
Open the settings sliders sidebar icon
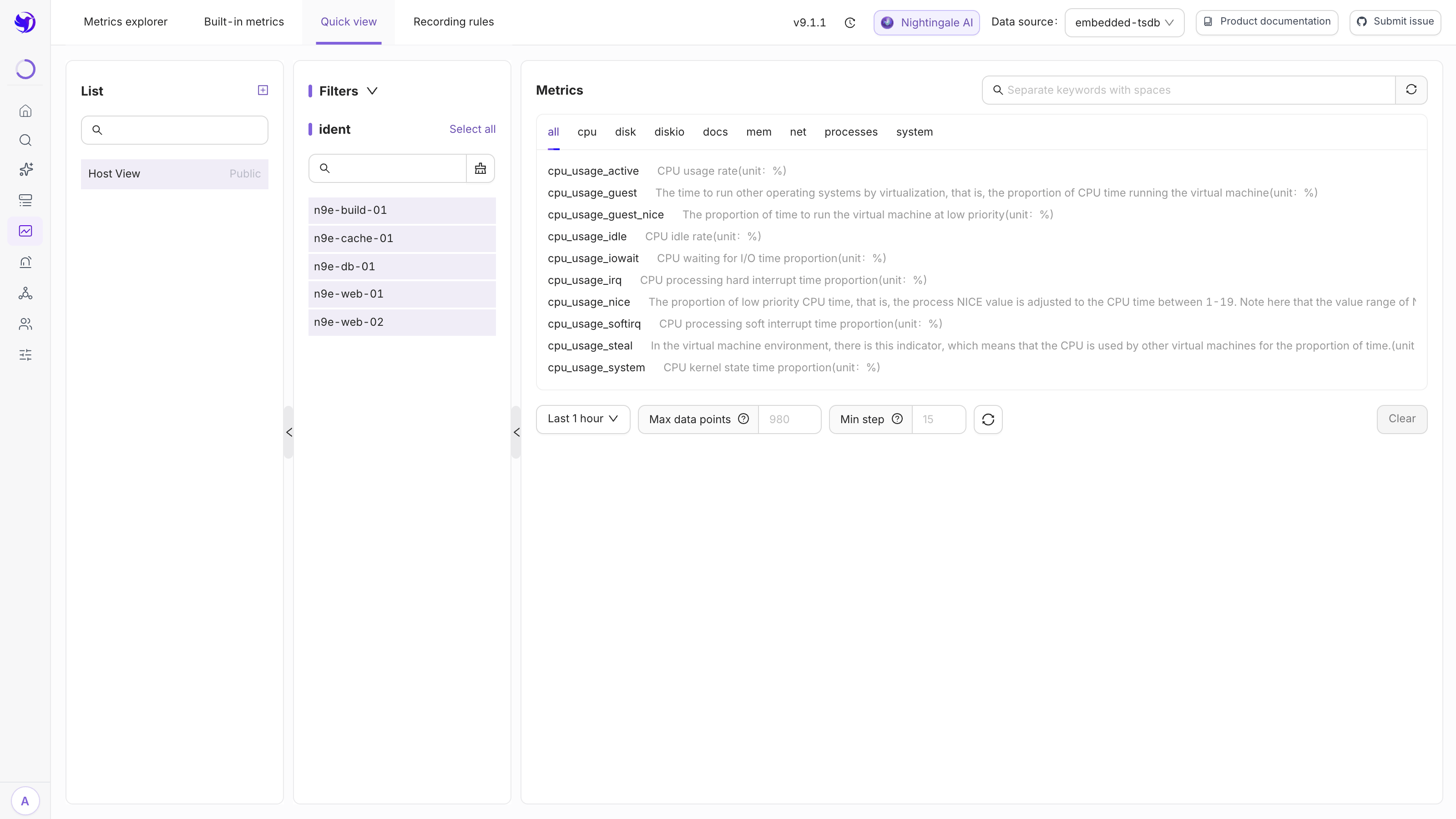point(25,355)
